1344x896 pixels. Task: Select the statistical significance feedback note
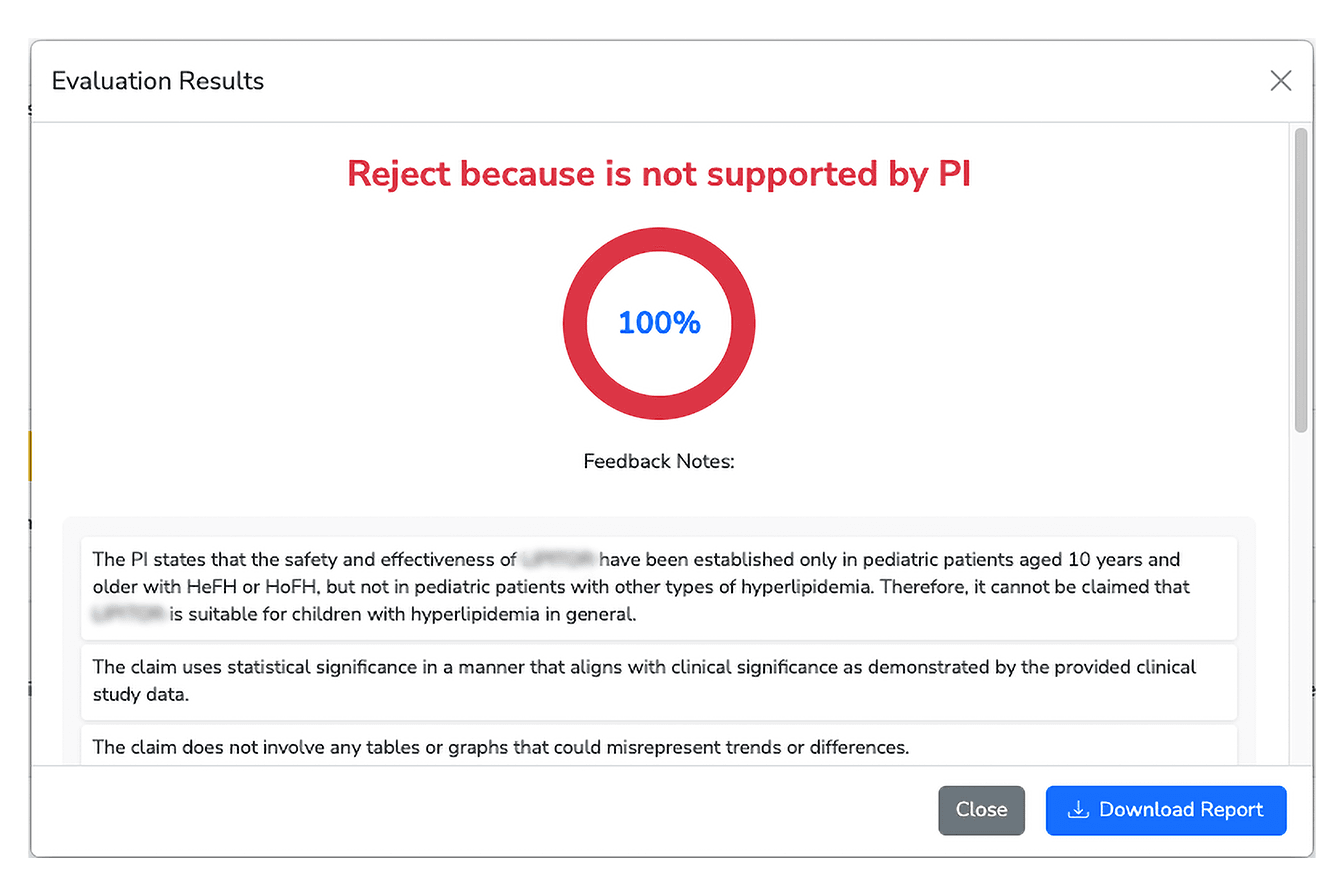(x=658, y=681)
